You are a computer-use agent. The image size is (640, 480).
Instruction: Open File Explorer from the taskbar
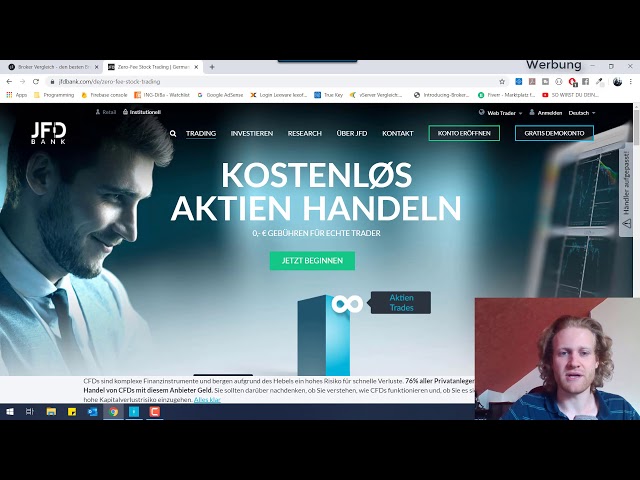point(51,411)
